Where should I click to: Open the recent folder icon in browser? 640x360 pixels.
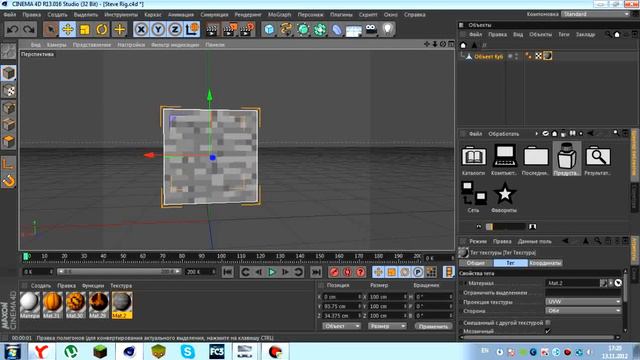coord(536,160)
